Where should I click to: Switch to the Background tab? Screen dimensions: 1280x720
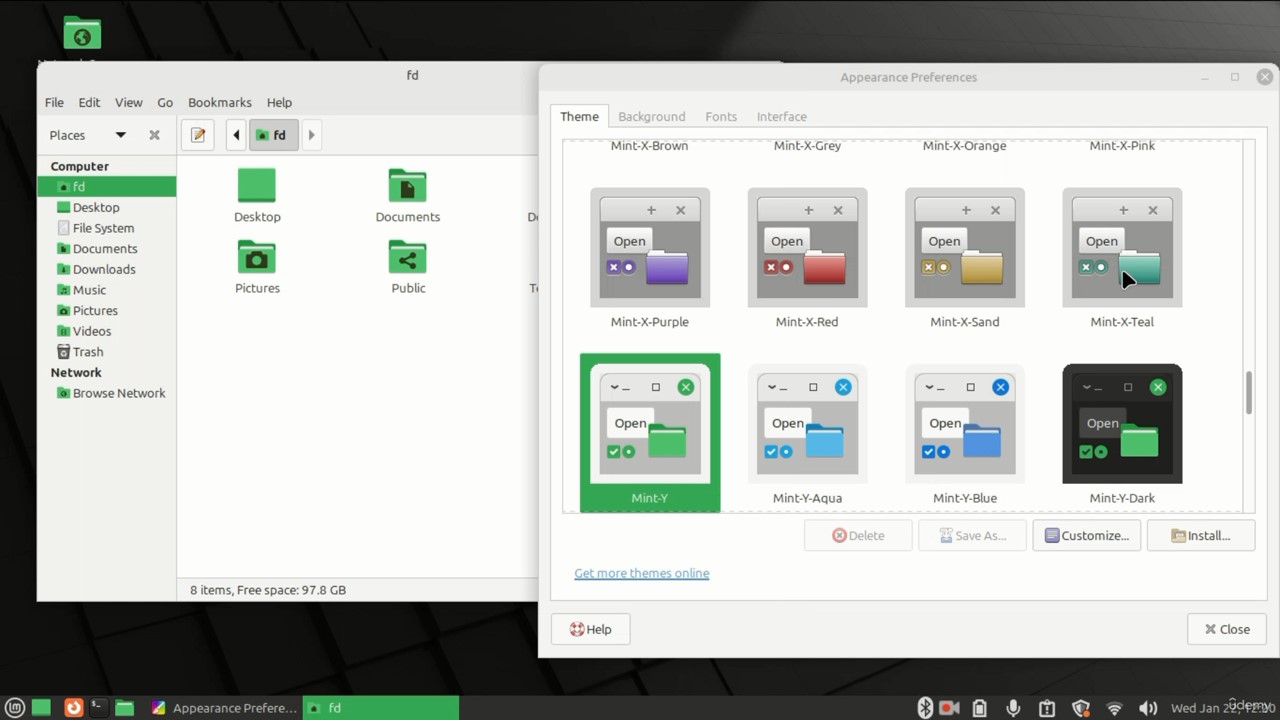652,116
